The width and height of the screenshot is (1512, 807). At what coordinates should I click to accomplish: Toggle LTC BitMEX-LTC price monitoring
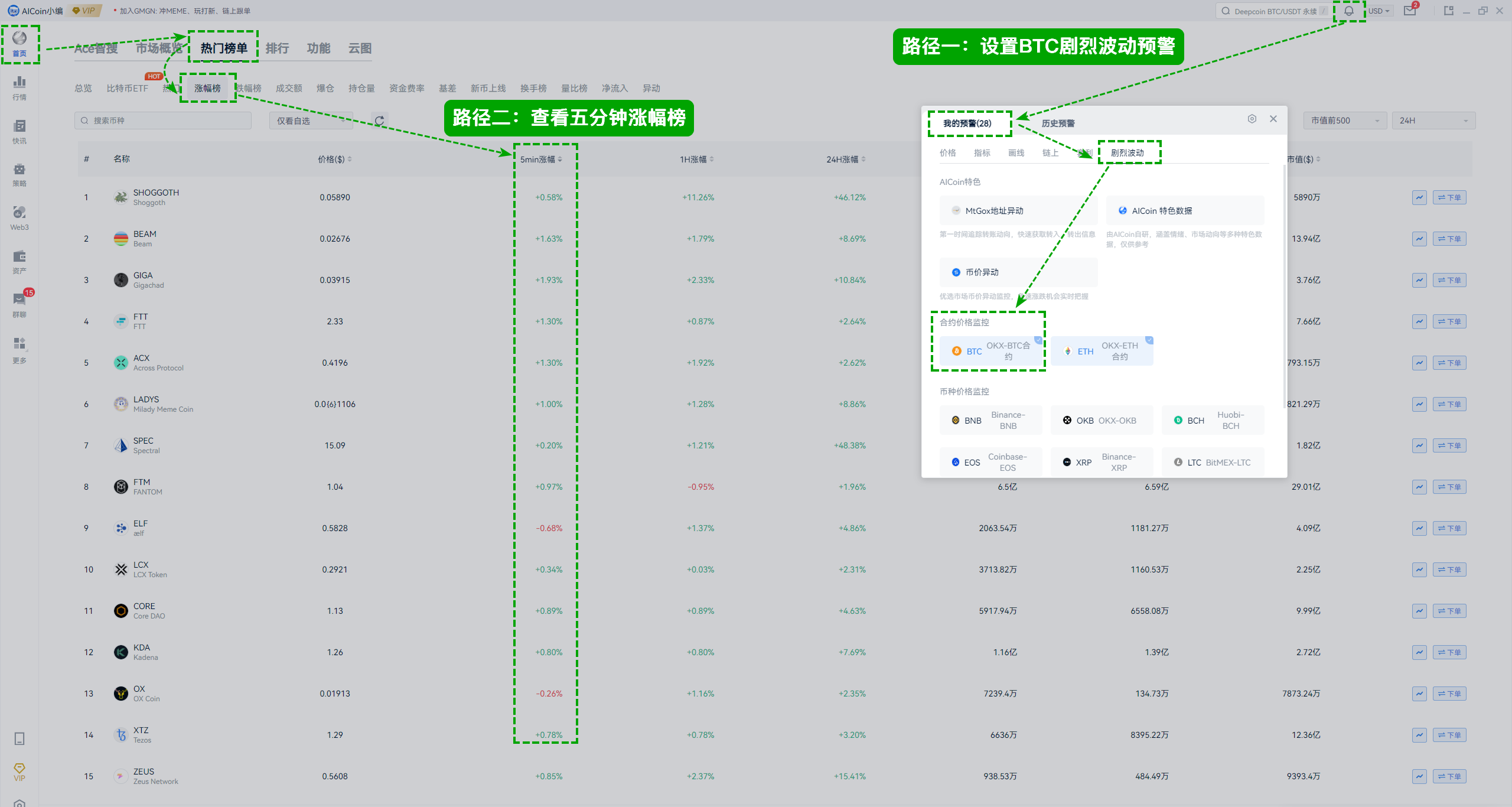click(1213, 462)
